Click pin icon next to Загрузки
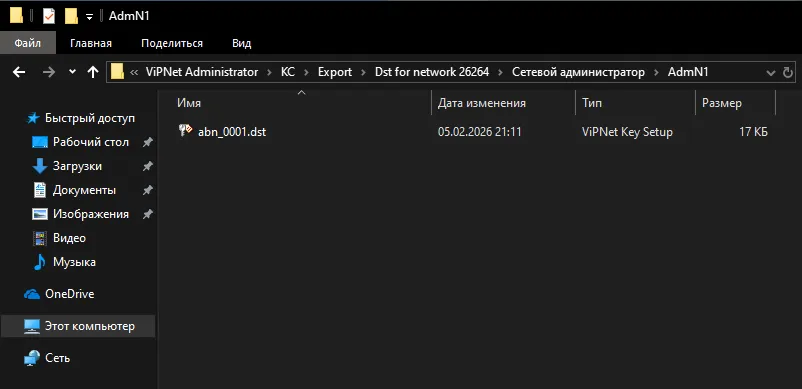 [147, 166]
